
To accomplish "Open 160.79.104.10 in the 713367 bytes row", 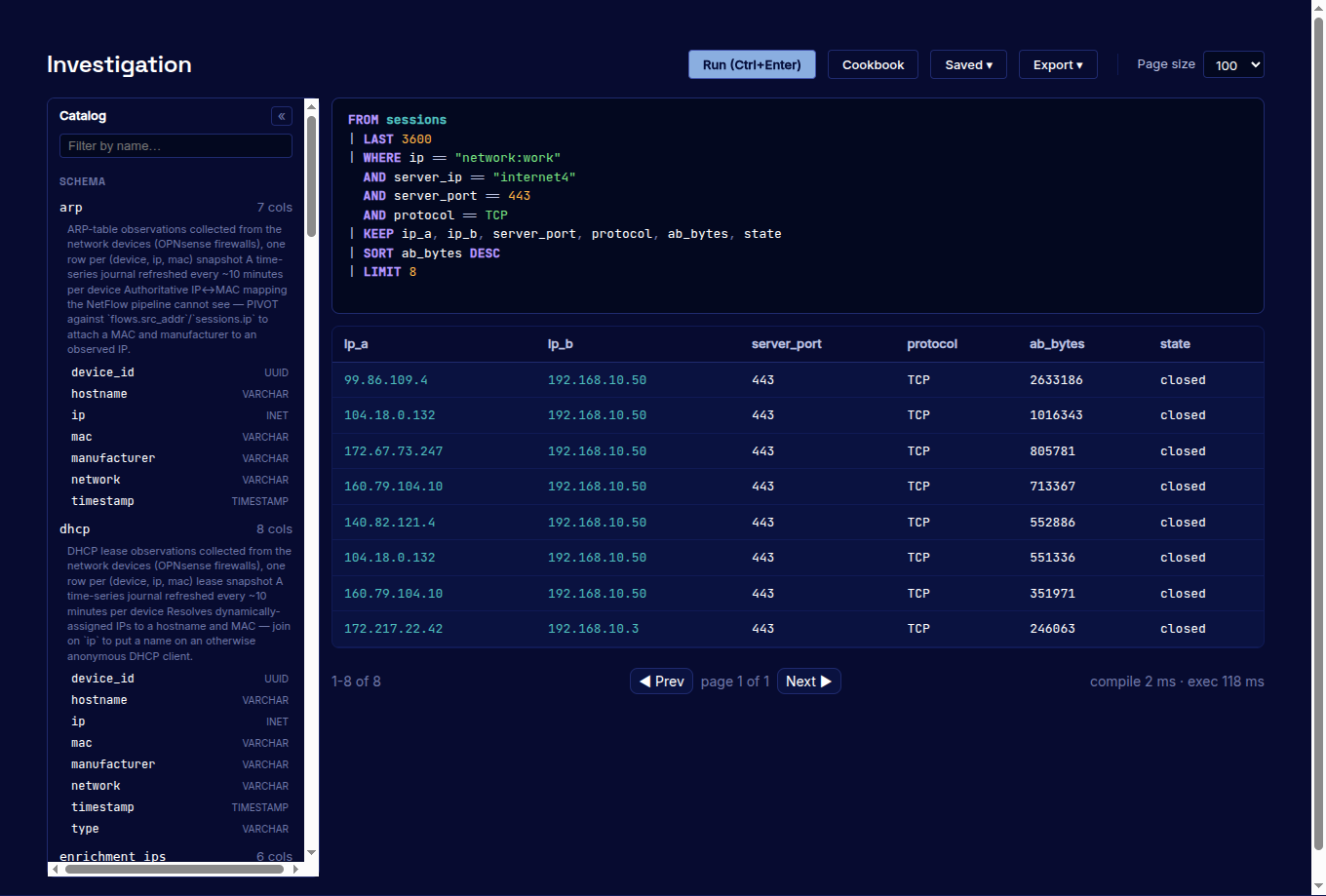I will point(394,487).
